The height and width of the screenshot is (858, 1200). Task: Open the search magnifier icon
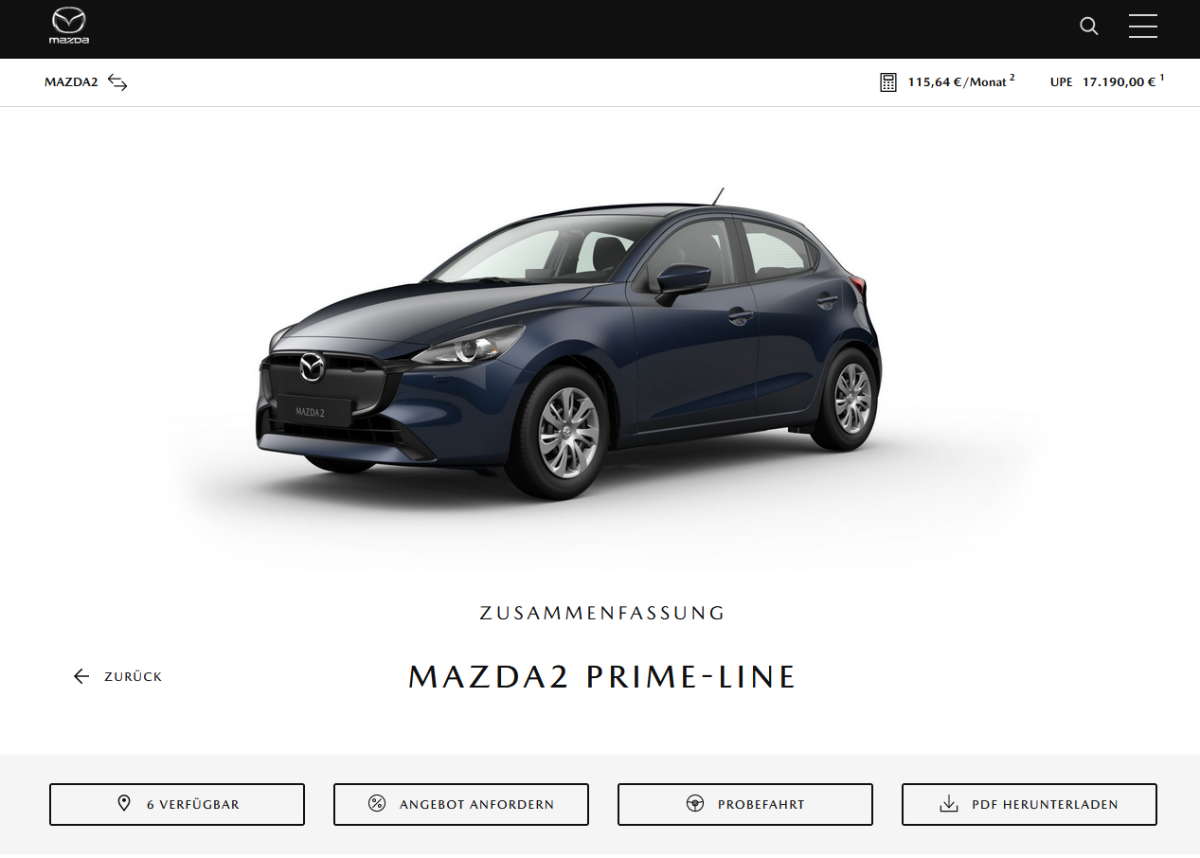(x=1089, y=26)
